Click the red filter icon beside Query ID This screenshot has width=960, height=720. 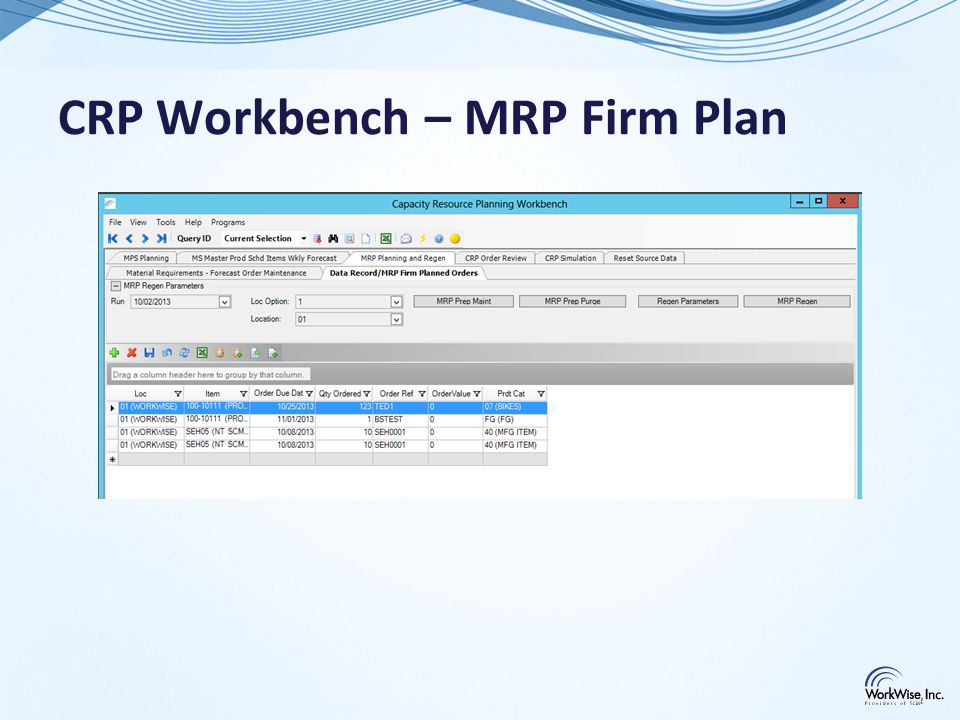(317, 239)
